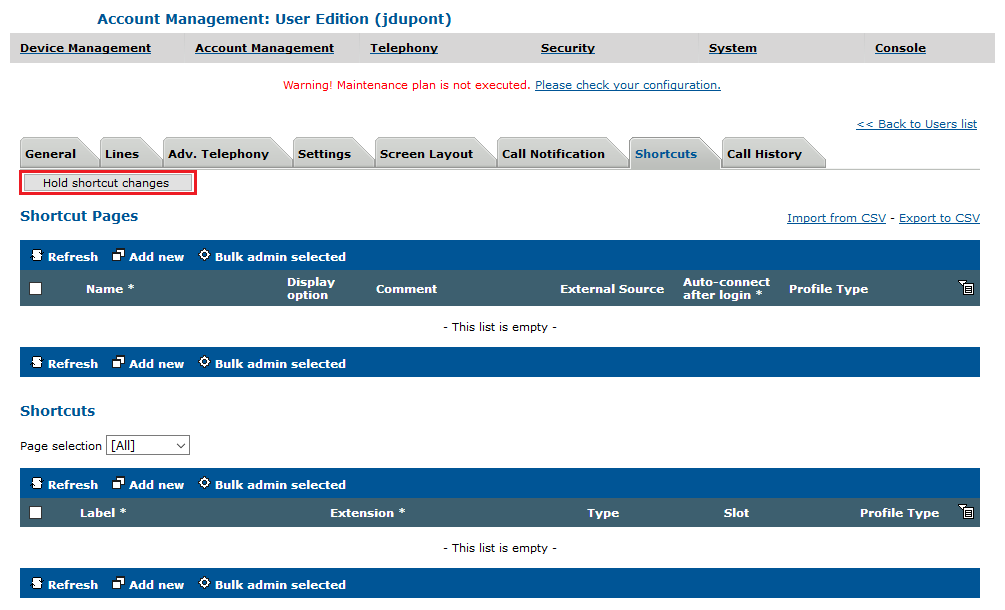Click the Export to CSV link
Screen dimensions: 1005x610
coord(939,218)
